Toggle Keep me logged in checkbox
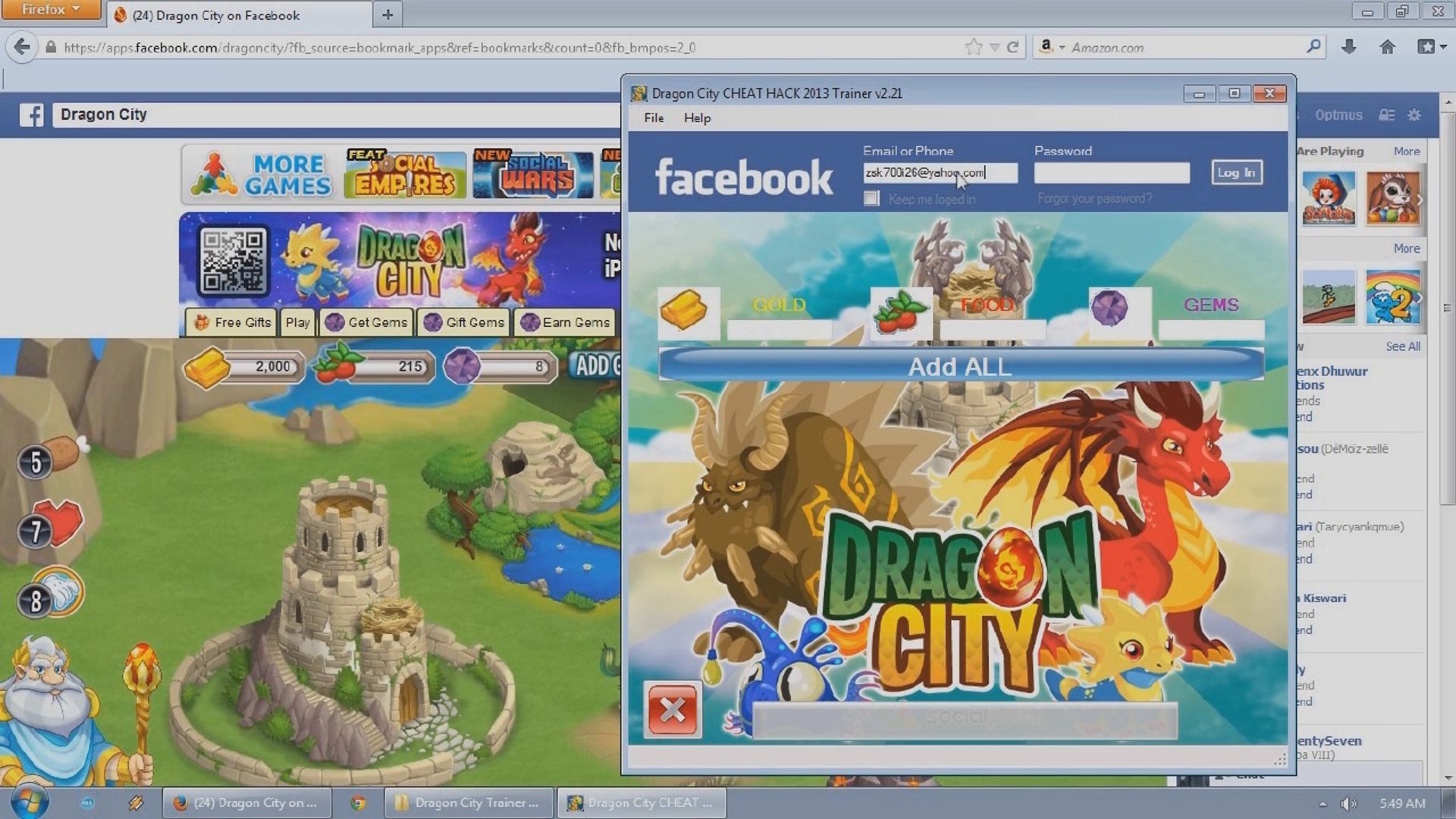This screenshot has width=1456, height=819. click(x=871, y=199)
